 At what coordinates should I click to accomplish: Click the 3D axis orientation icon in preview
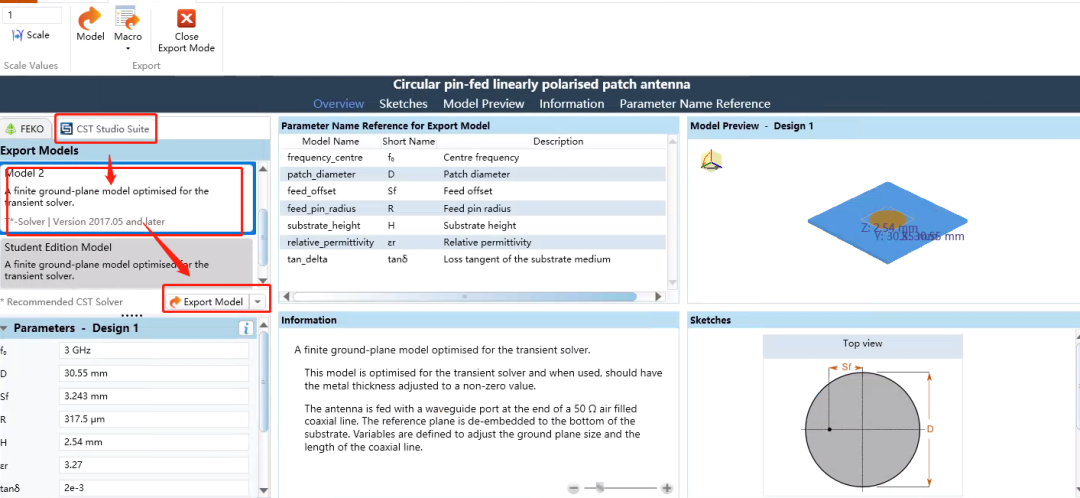(711, 161)
